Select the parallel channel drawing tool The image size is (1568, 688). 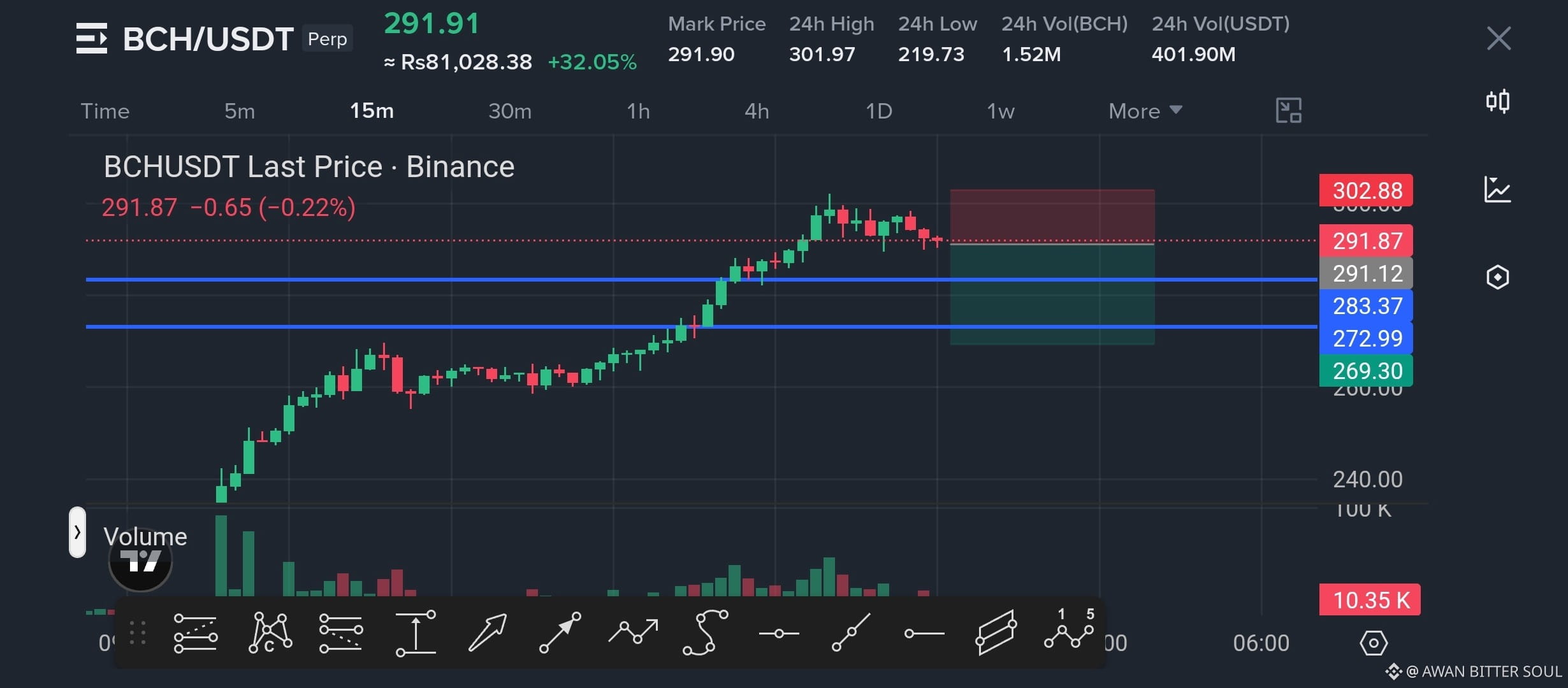tap(996, 633)
